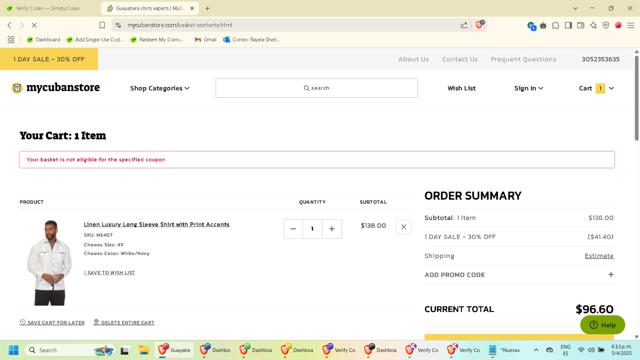
Task: Open File Explorer from the taskbar
Action: [x=144, y=350]
